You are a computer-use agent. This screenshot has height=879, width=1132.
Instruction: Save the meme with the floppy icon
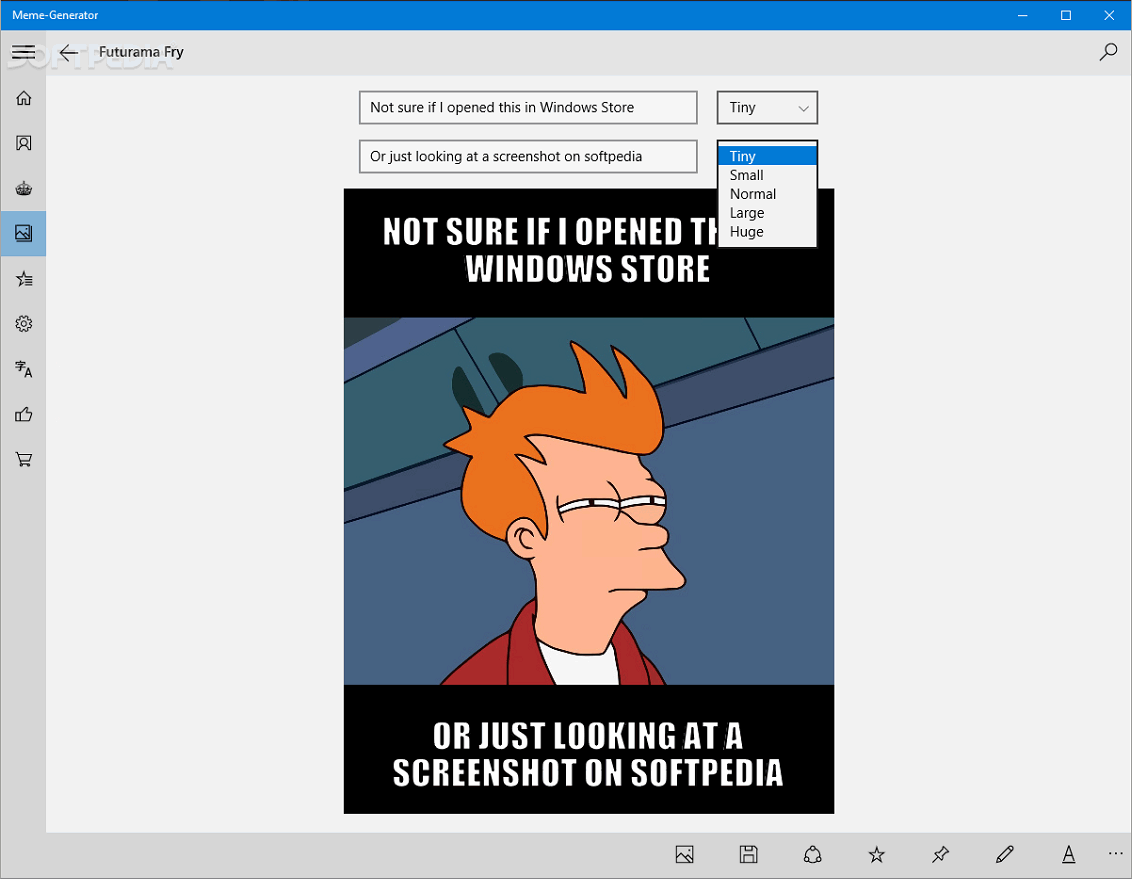(749, 854)
